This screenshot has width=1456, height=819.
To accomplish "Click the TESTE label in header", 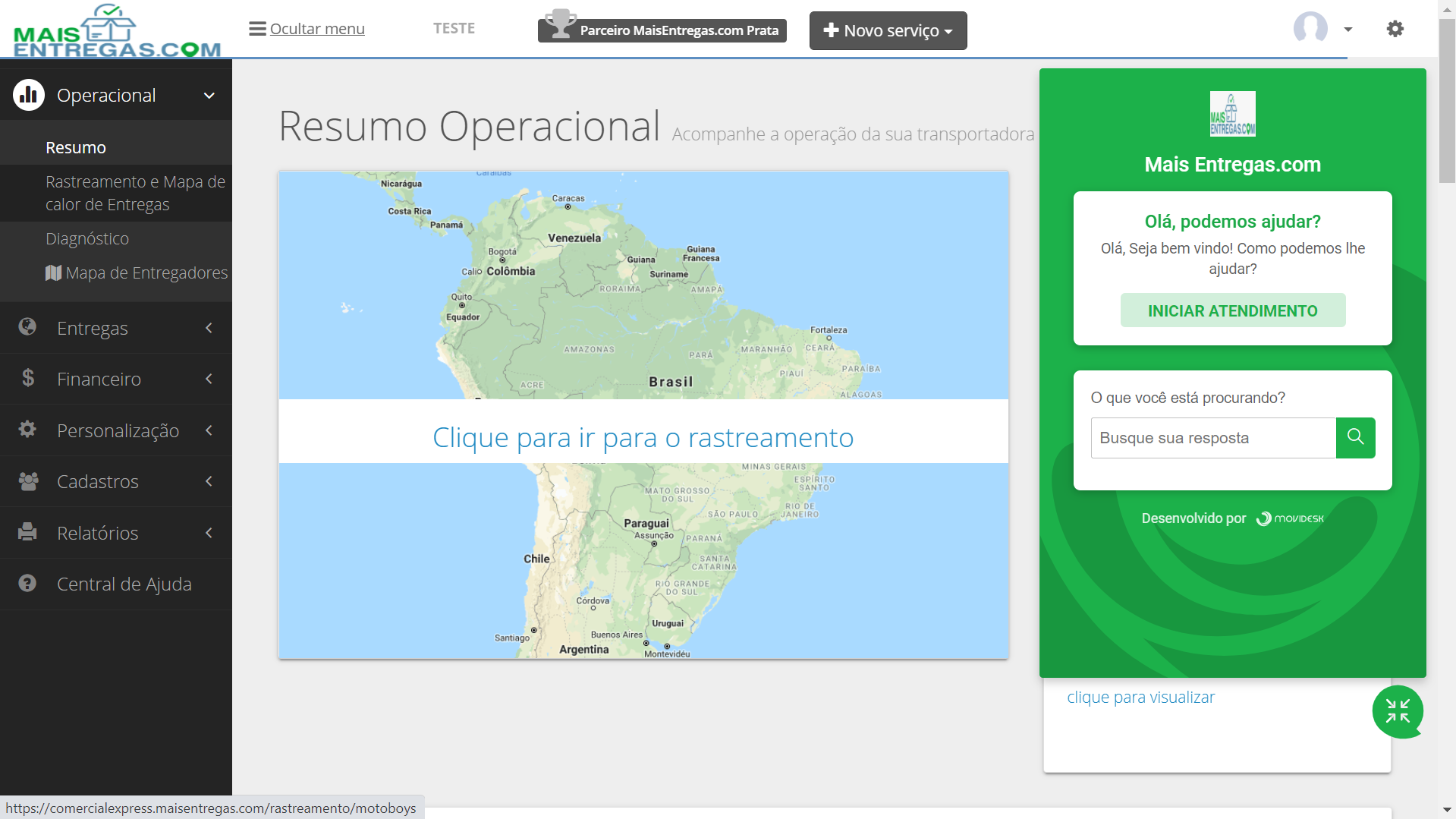I will click(x=454, y=28).
